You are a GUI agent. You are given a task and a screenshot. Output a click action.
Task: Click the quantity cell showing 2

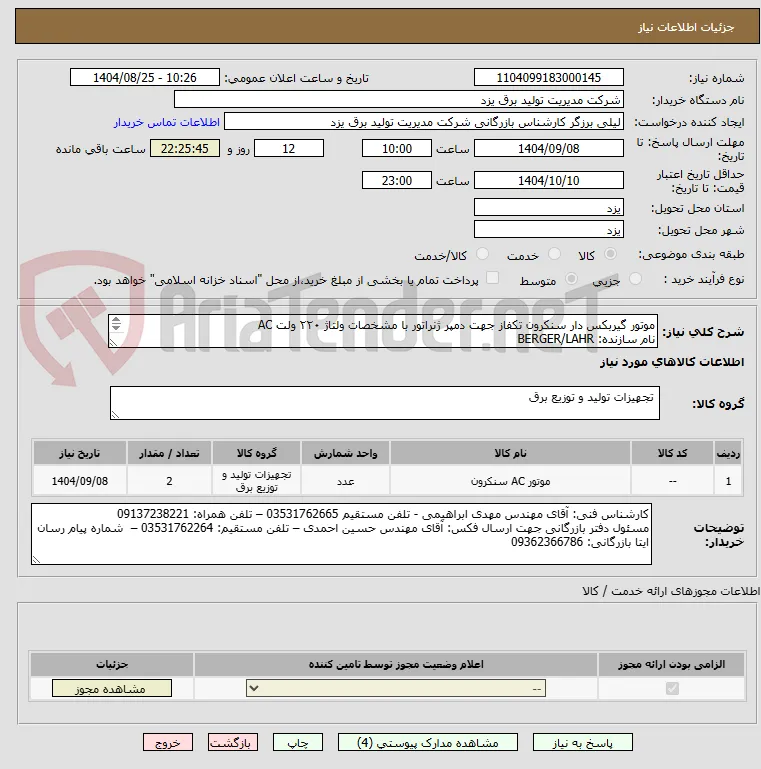[170, 481]
